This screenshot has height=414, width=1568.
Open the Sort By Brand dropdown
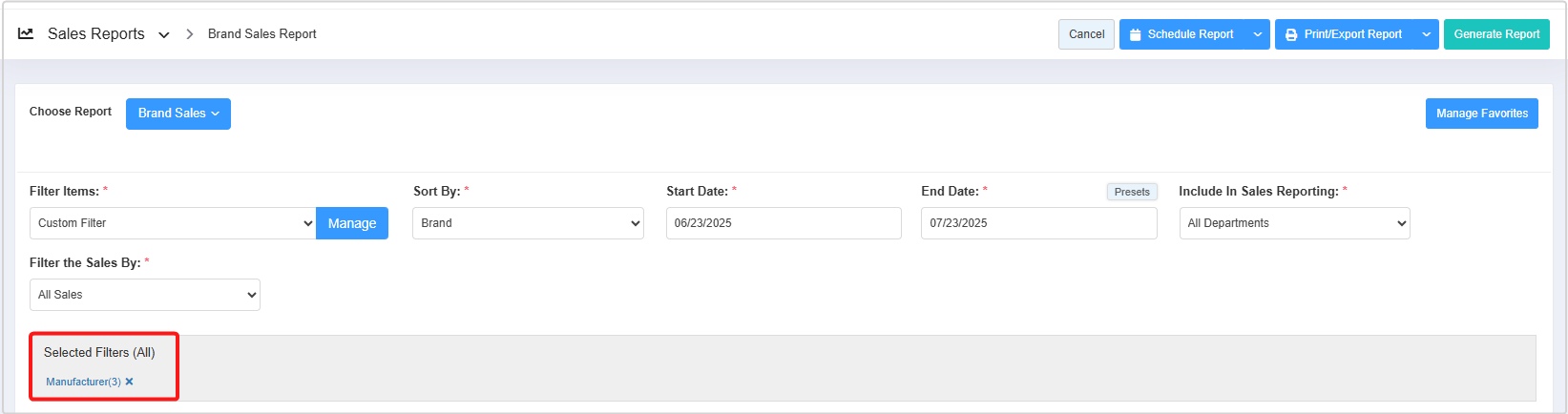pos(528,223)
